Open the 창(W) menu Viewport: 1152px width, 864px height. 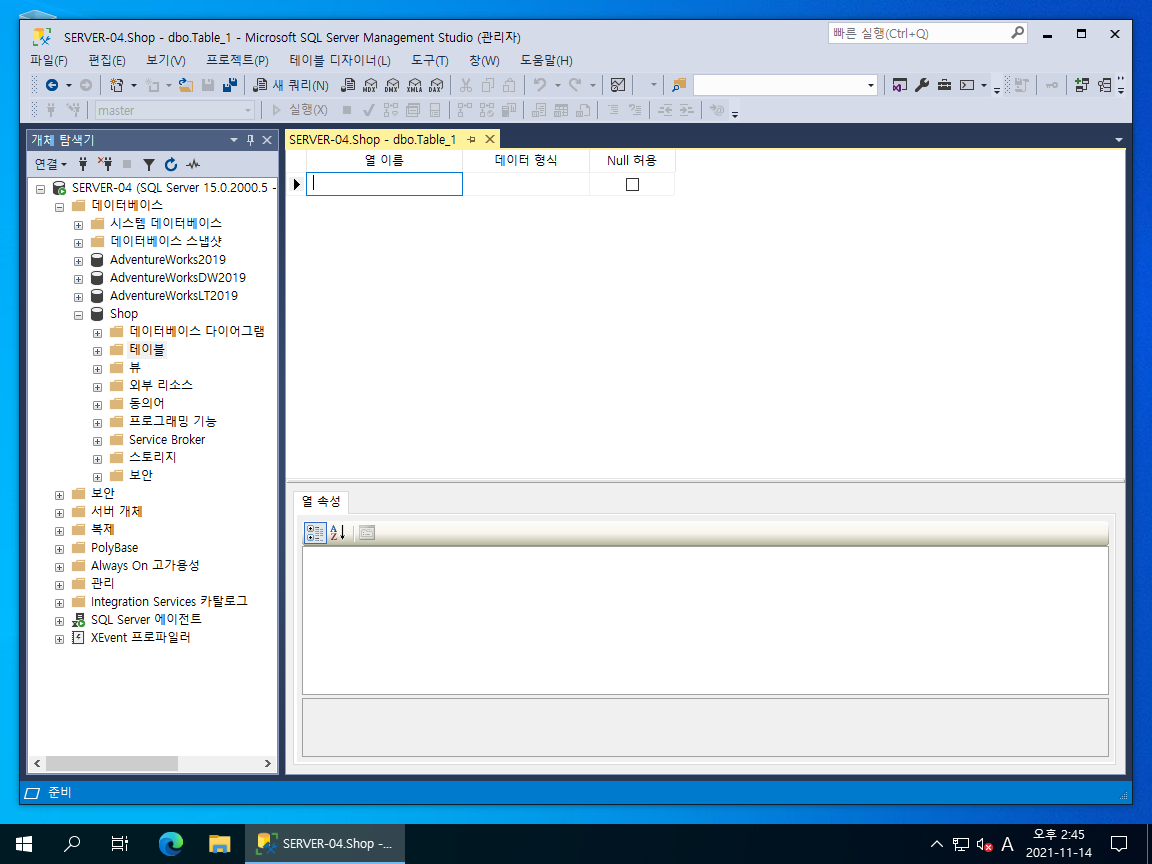pyautogui.click(x=484, y=60)
